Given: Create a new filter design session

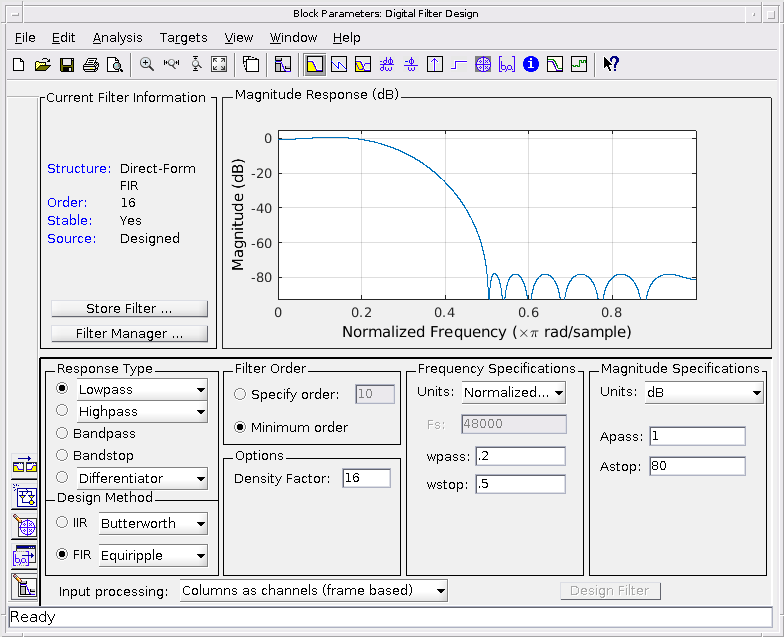Looking at the screenshot, I should 18,64.
